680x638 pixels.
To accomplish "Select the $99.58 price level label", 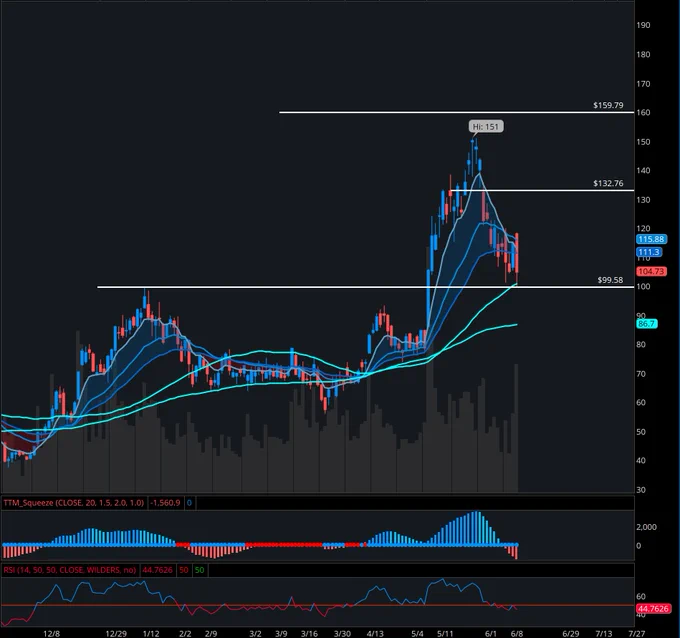I will 610,280.
